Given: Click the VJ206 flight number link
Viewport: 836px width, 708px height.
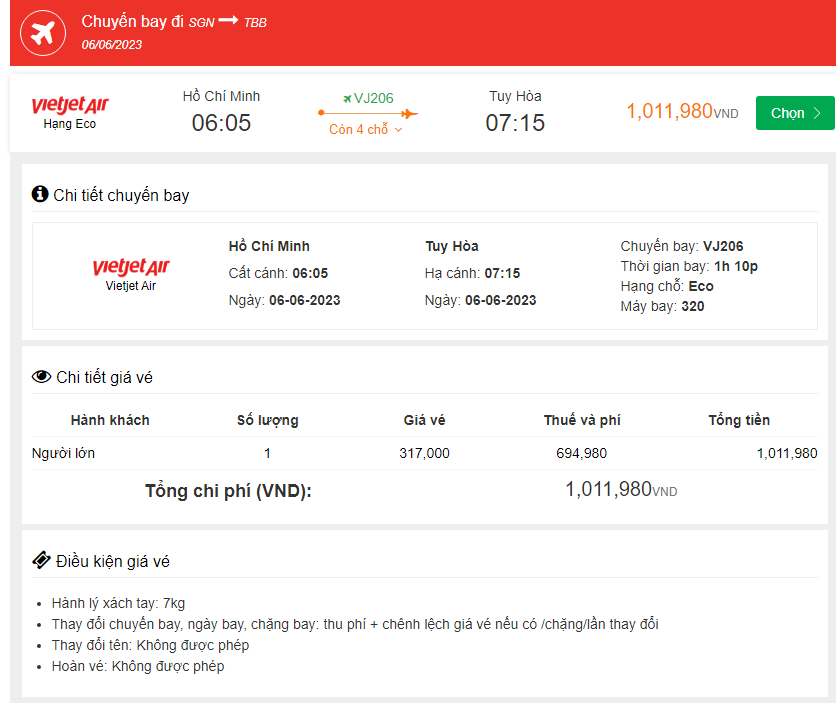Looking at the screenshot, I should point(374,98).
